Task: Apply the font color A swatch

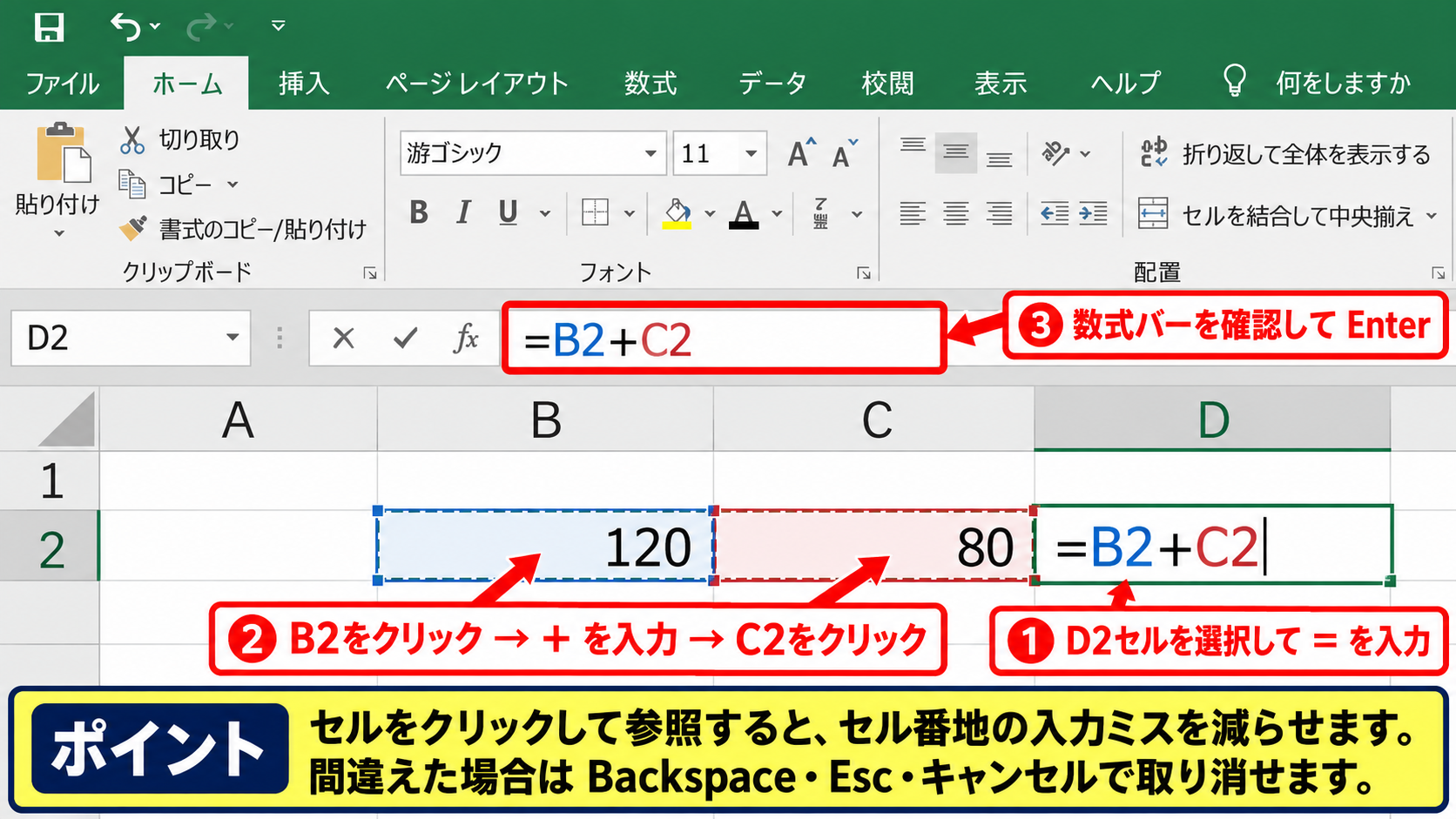Action: tap(743, 213)
